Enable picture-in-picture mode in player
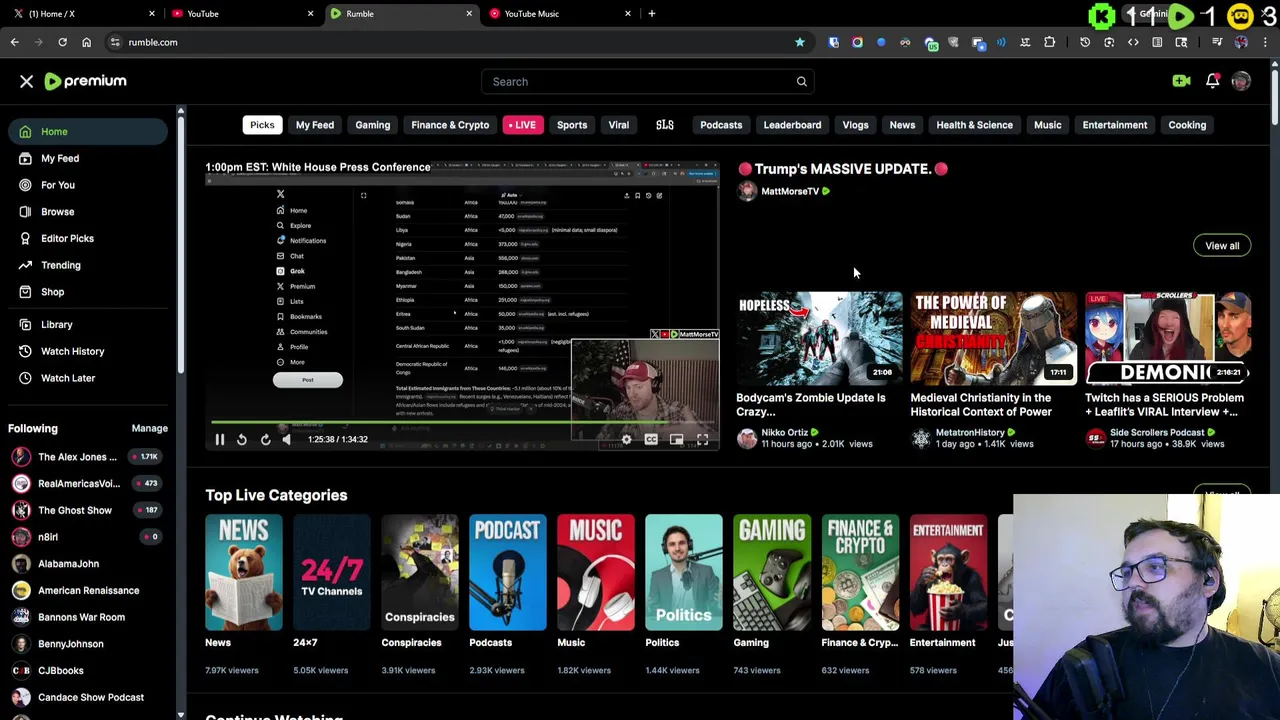The width and height of the screenshot is (1280, 720). tap(676, 439)
